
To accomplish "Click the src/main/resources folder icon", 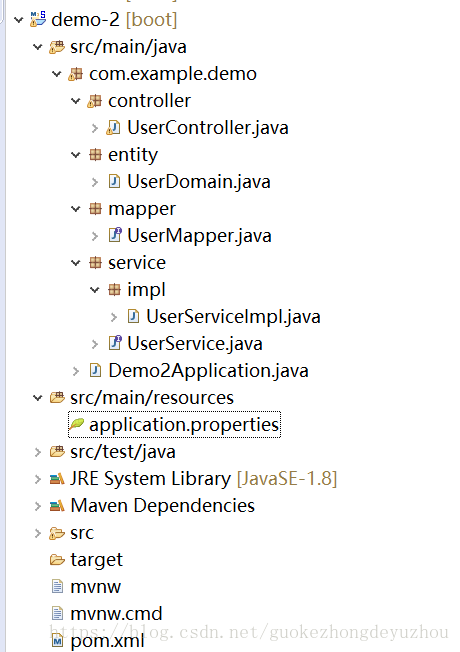I will pyautogui.click(x=57, y=398).
